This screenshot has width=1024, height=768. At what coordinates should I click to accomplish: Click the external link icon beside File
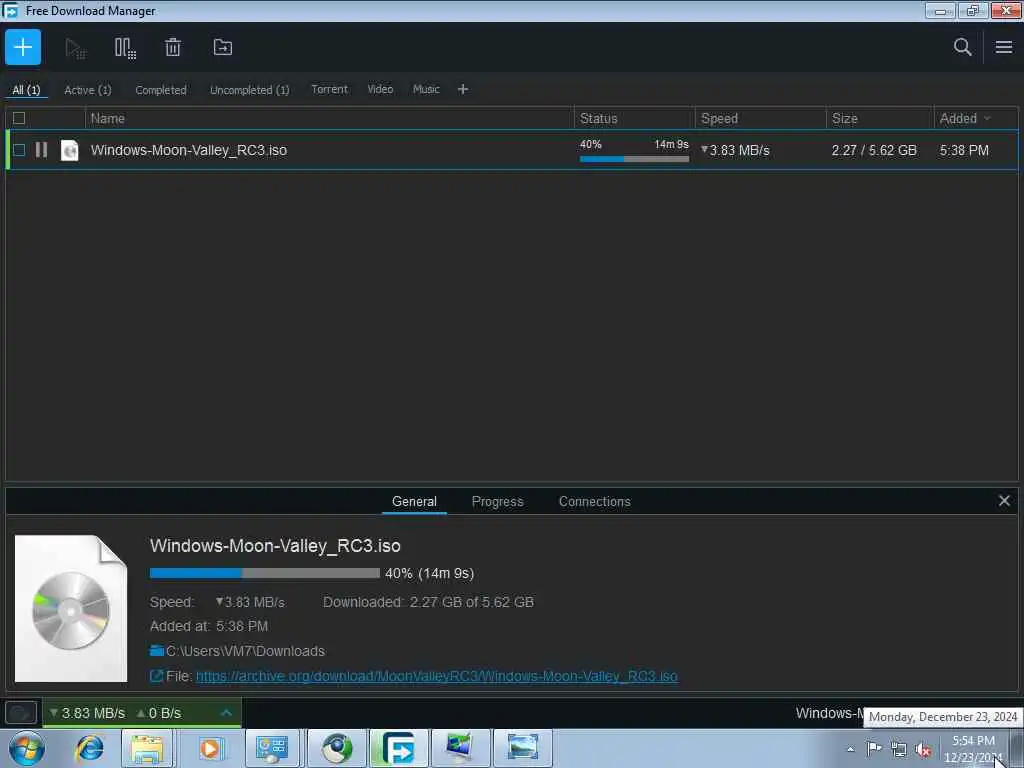156,675
